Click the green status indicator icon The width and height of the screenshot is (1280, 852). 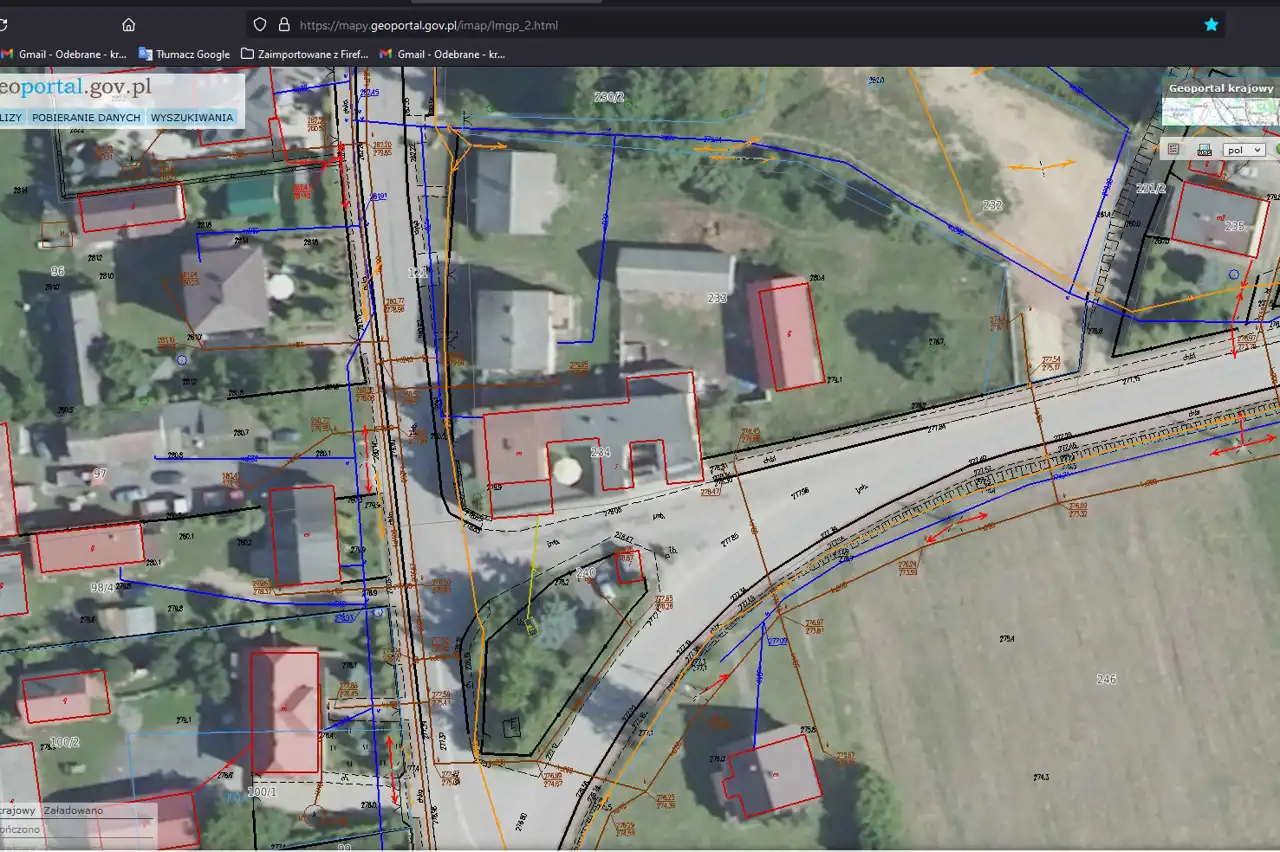pyautogui.click(x=1275, y=150)
